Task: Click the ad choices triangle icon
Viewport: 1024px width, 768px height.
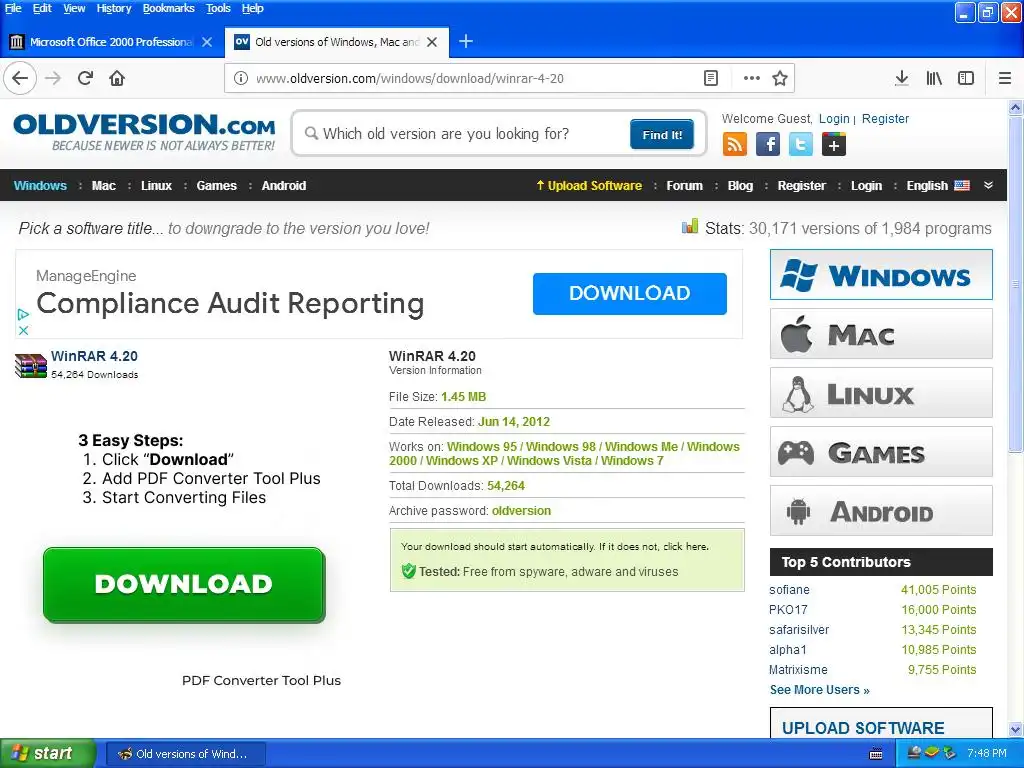Action: pos(23,314)
